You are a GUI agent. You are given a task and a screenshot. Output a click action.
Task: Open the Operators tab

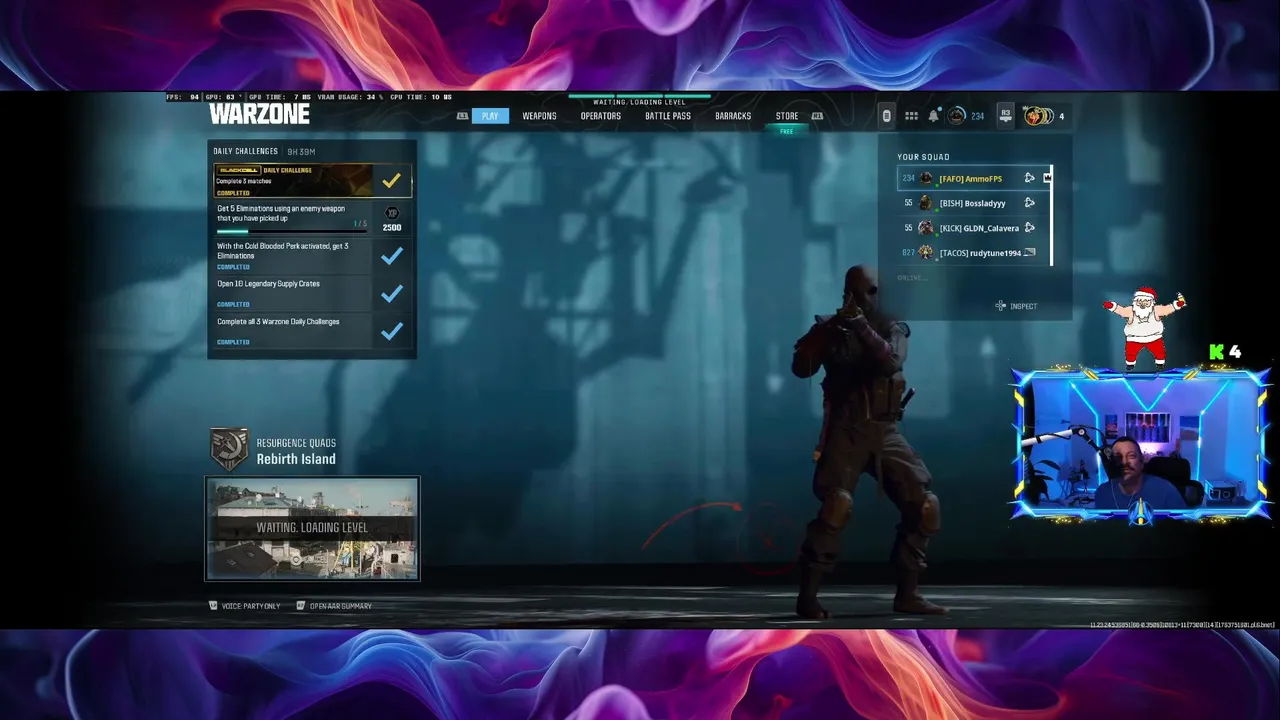point(601,116)
